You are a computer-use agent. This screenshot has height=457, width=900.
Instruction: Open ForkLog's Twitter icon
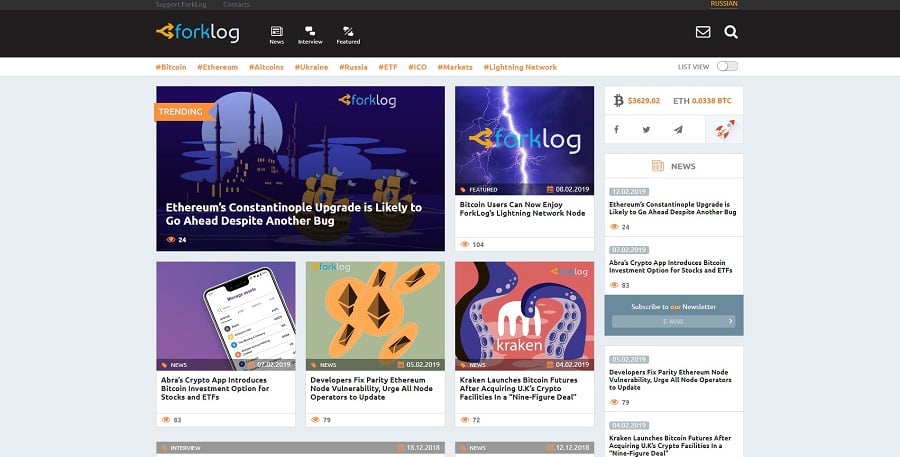click(646, 129)
